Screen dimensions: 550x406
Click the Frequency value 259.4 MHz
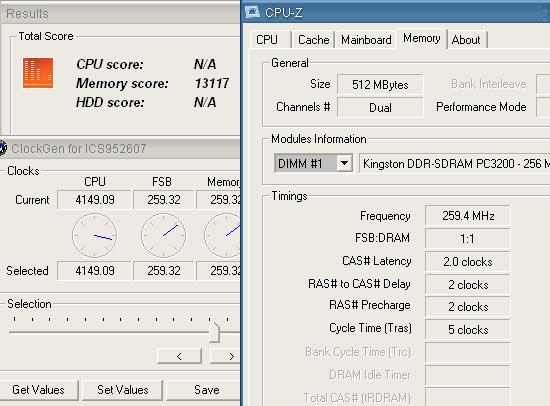(x=468, y=215)
